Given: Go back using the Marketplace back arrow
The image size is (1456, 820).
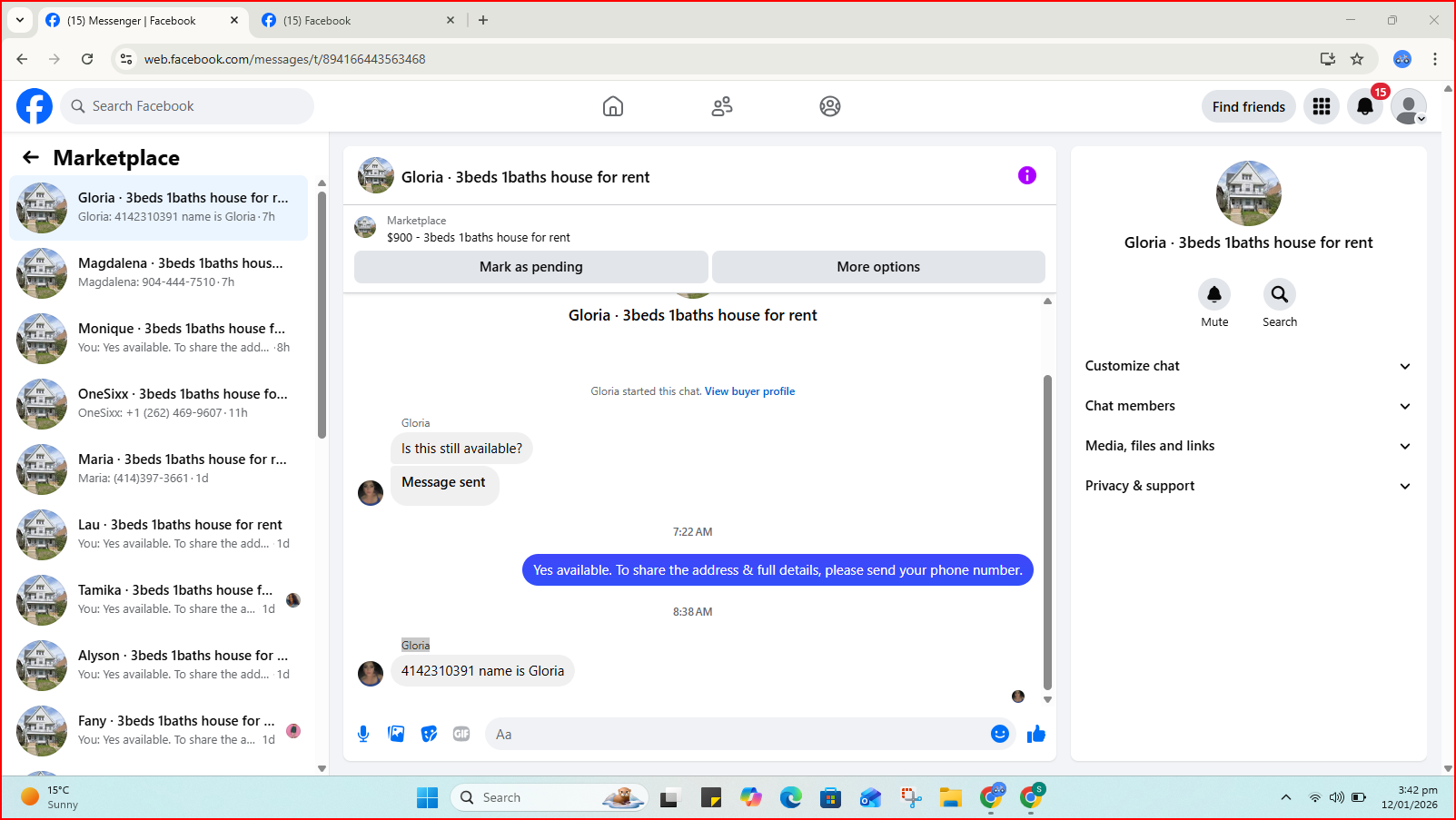Looking at the screenshot, I should click(x=31, y=157).
